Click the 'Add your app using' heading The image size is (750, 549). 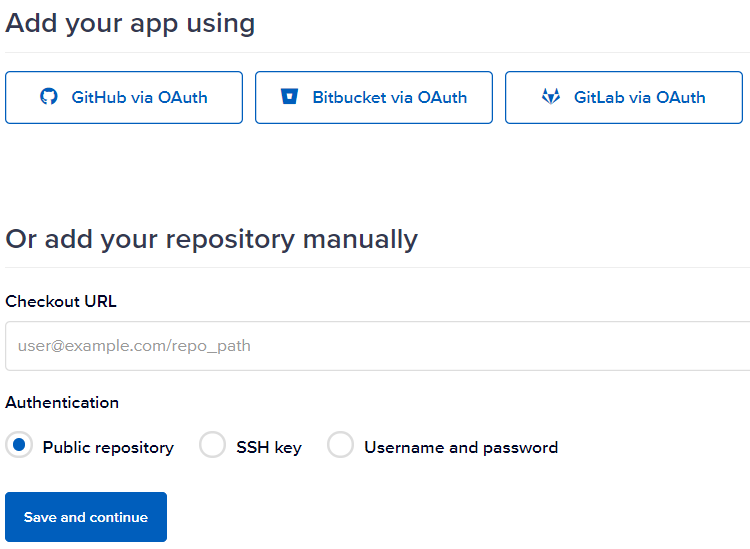[x=130, y=23]
